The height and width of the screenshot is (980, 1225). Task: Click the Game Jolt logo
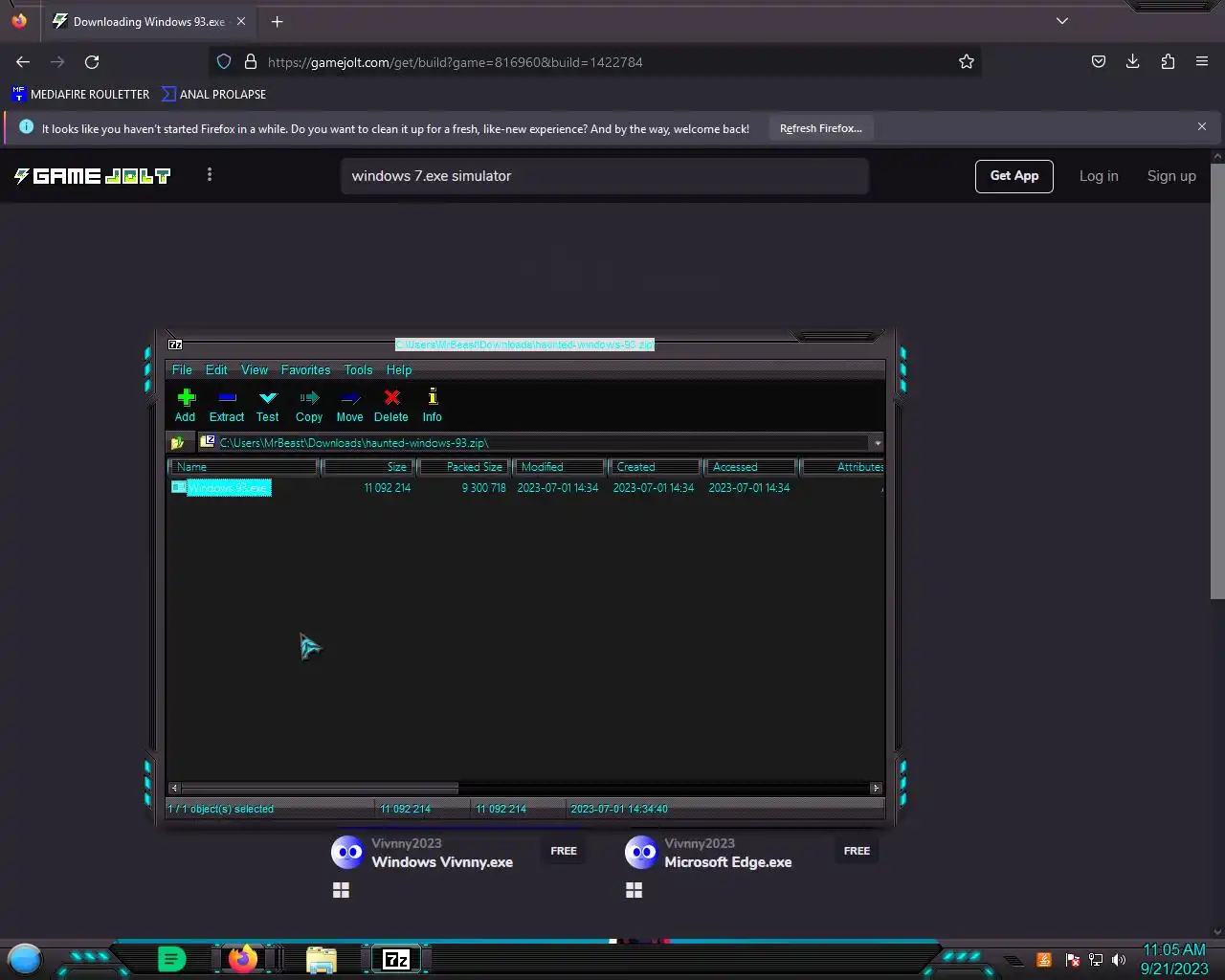tap(92, 176)
